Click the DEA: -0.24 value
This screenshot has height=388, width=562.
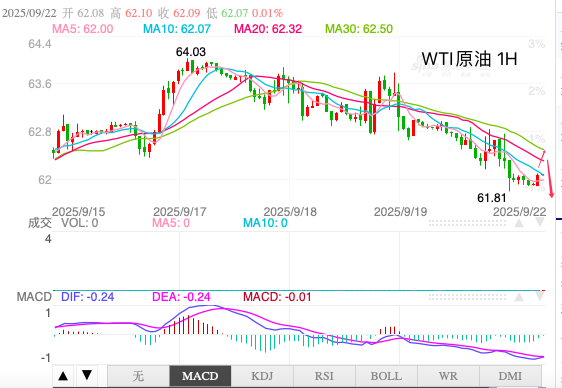coord(181,297)
